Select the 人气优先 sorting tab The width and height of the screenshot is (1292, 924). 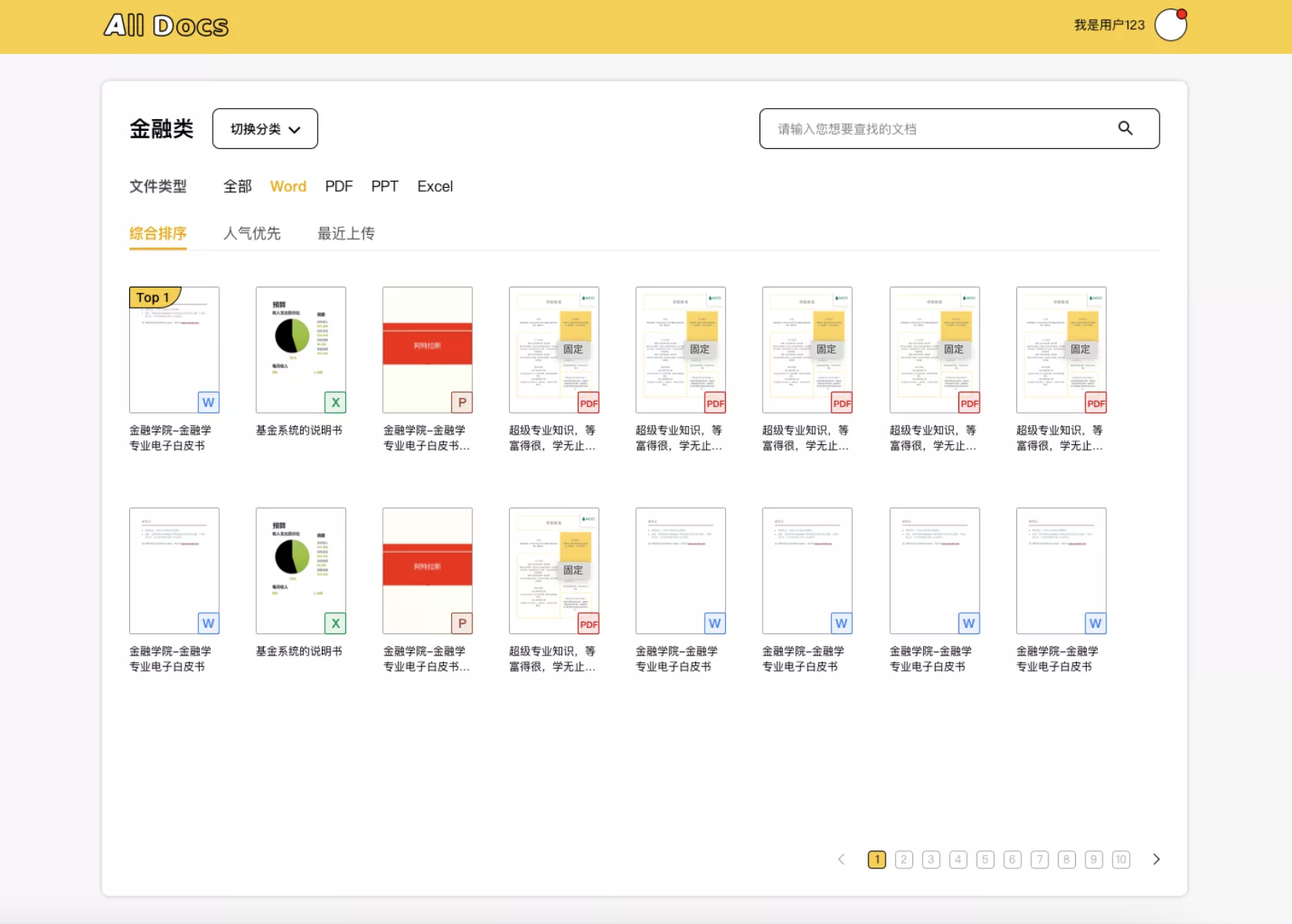click(x=251, y=233)
